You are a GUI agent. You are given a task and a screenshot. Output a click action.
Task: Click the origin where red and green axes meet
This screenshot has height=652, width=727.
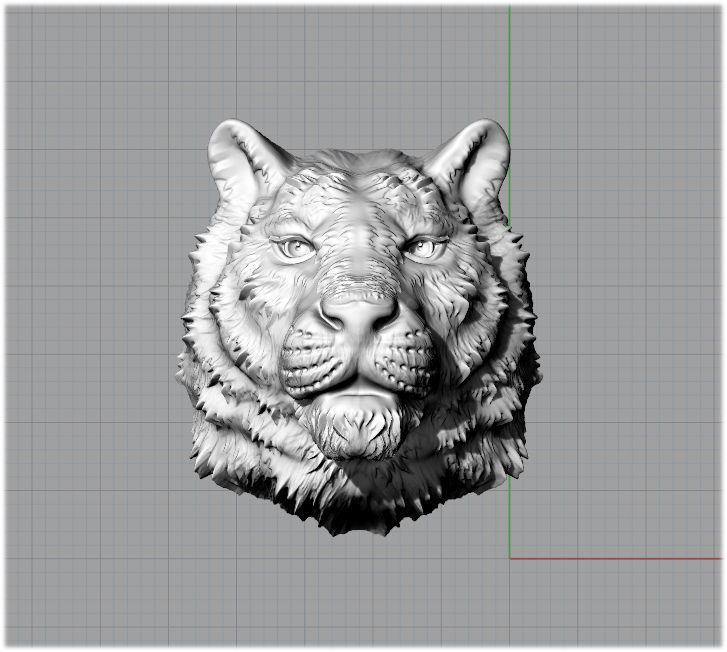[510, 558]
